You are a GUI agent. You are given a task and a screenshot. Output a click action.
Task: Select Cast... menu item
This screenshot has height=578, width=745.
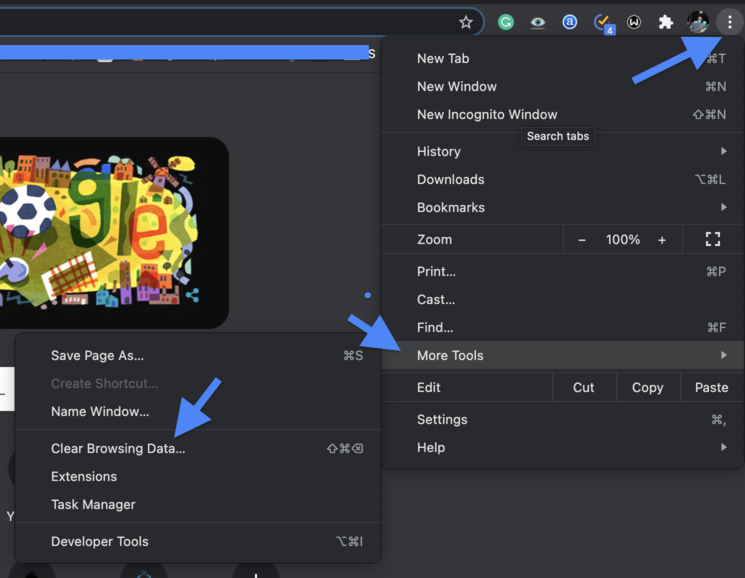(x=563, y=300)
